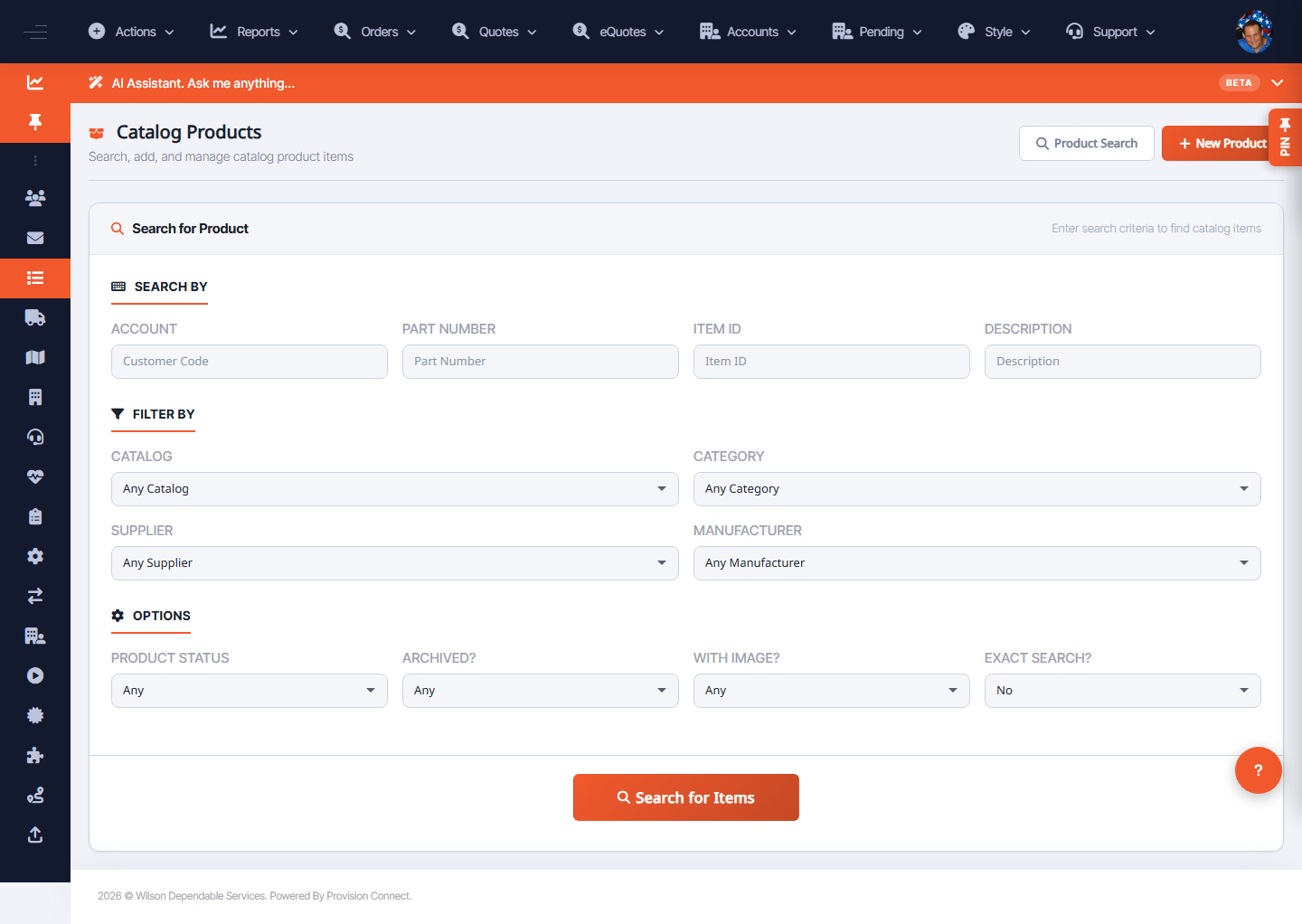Image resolution: width=1302 pixels, height=924 pixels.
Task: Open the Any Manufacturer dropdown
Action: [977, 563]
